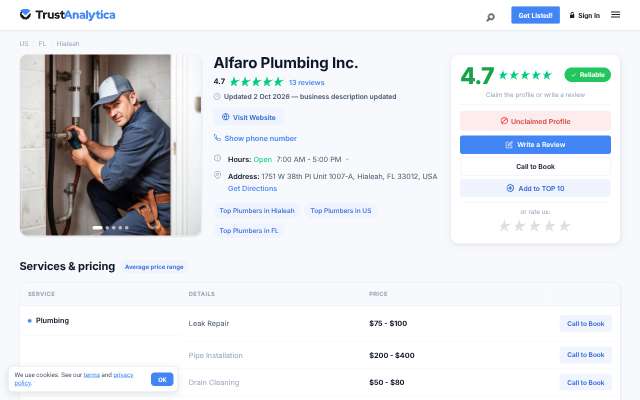Click the $200 - $400 price
640x400 pixels.
pos(392,355)
